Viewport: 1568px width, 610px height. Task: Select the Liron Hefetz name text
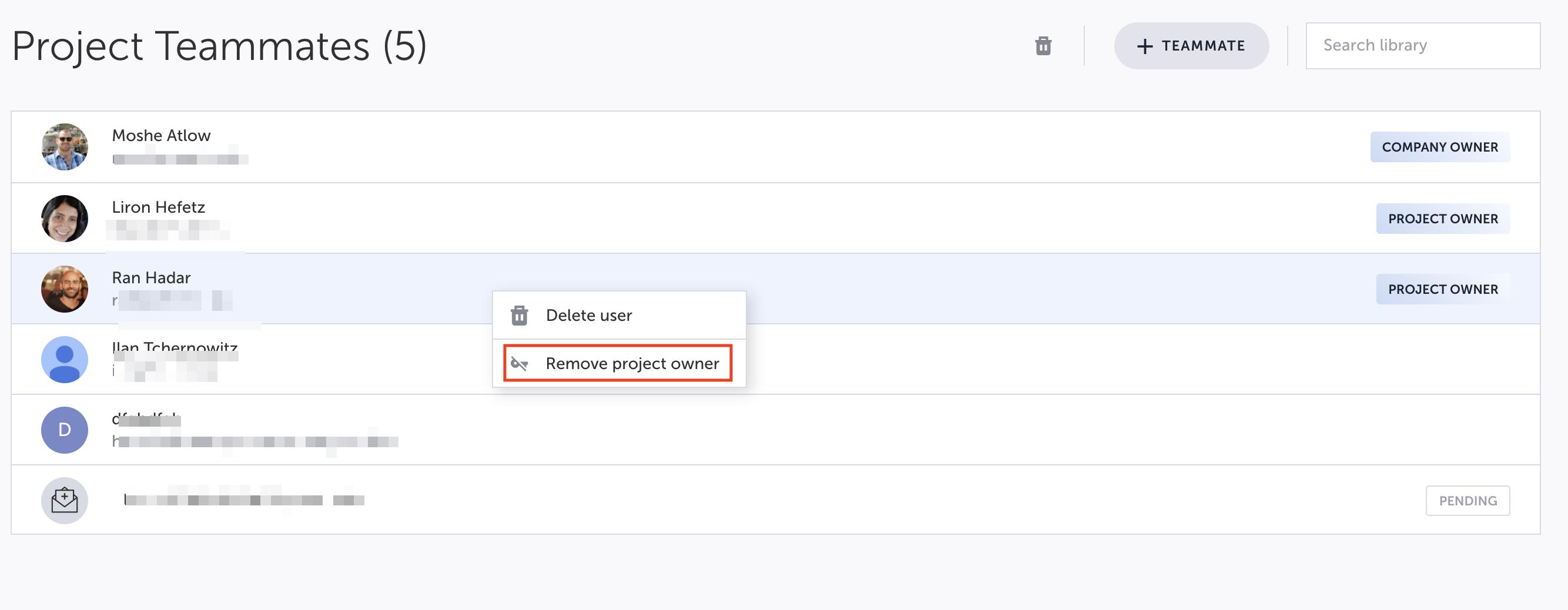coord(158,207)
